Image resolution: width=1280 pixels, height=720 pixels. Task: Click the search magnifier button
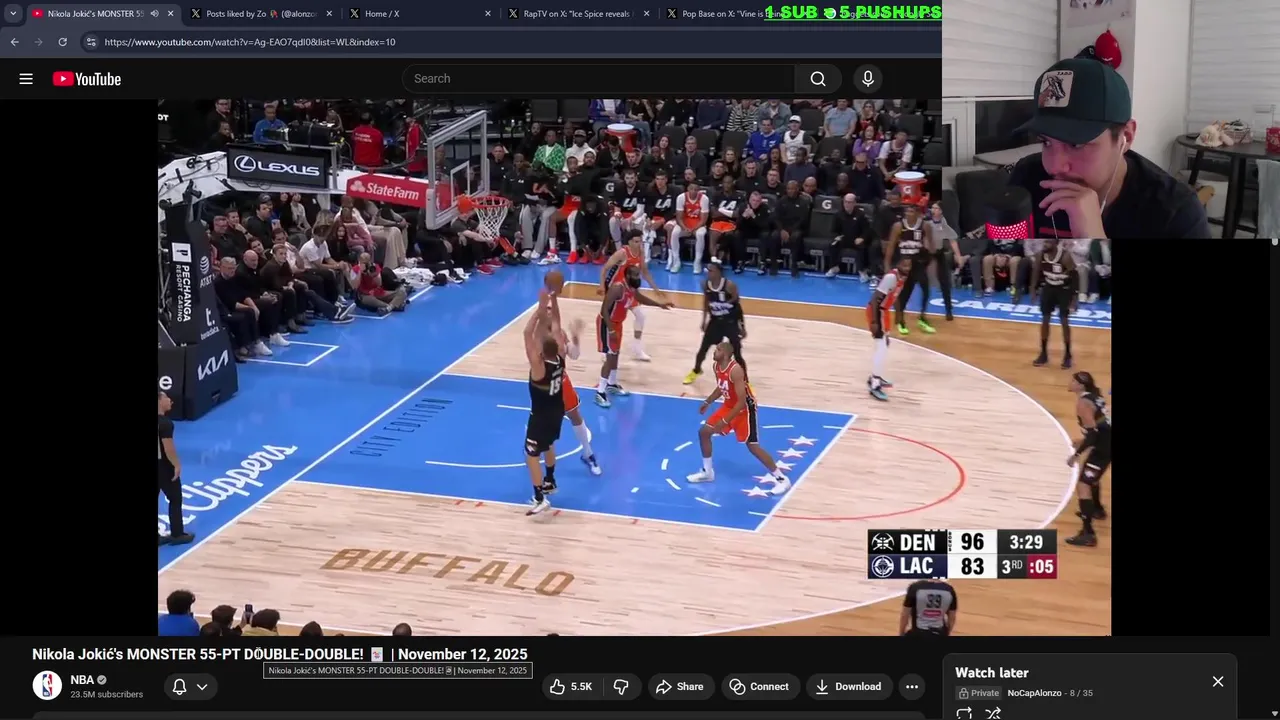point(818,79)
